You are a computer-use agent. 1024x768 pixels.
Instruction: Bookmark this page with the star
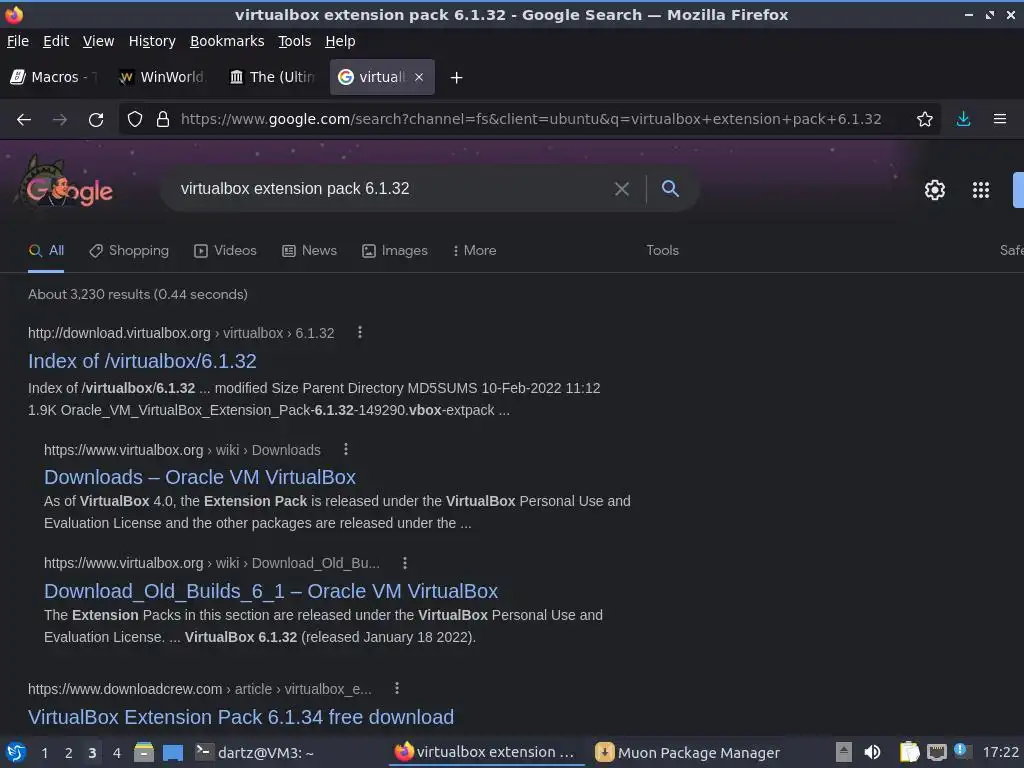(924, 120)
